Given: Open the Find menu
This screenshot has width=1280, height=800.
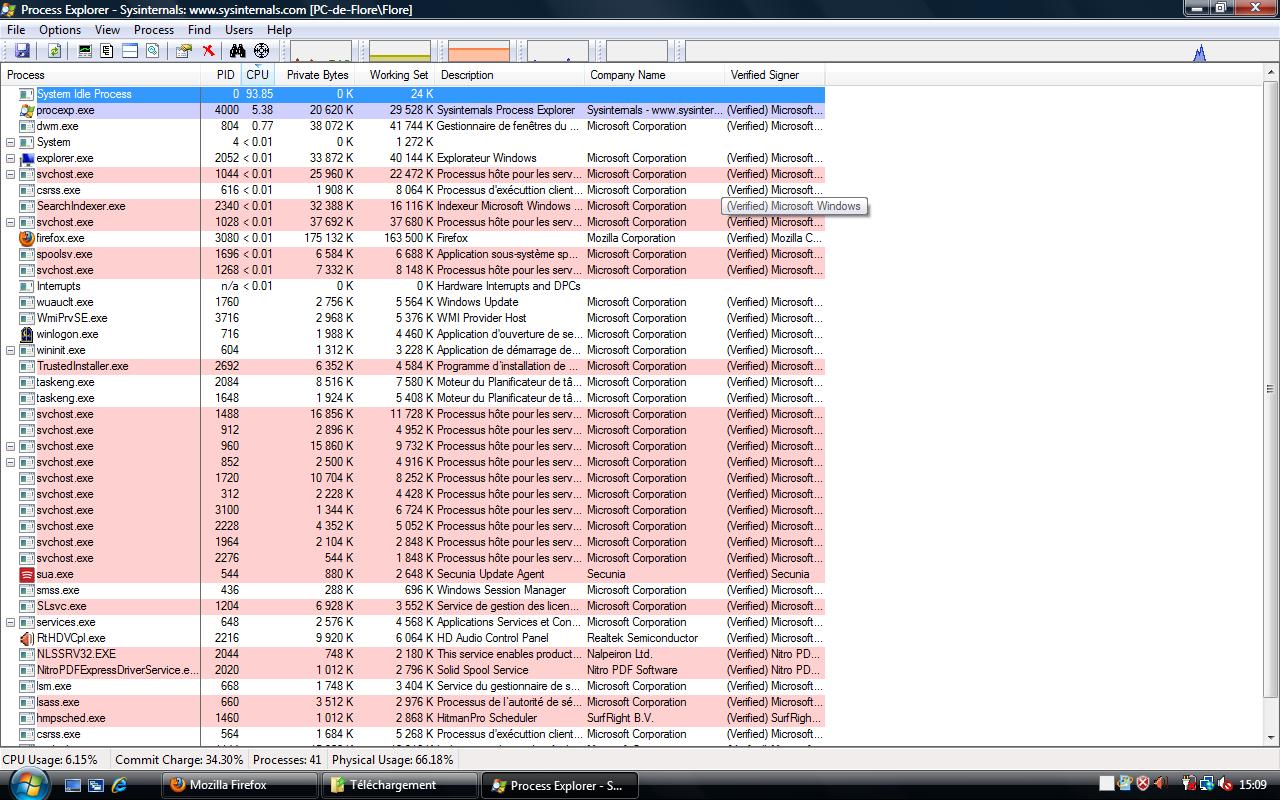Looking at the screenshot, I should pyautogui.click(x=199, y=30).
